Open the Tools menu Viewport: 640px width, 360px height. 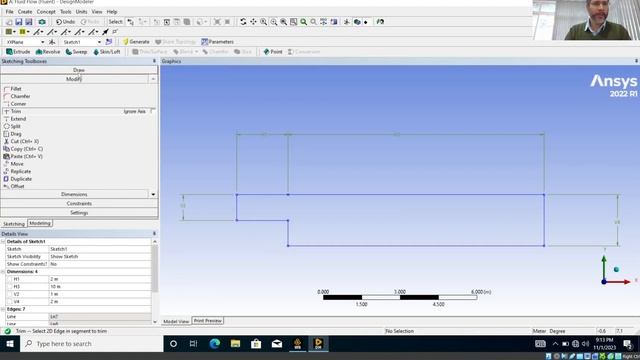(x=66, y=12)
